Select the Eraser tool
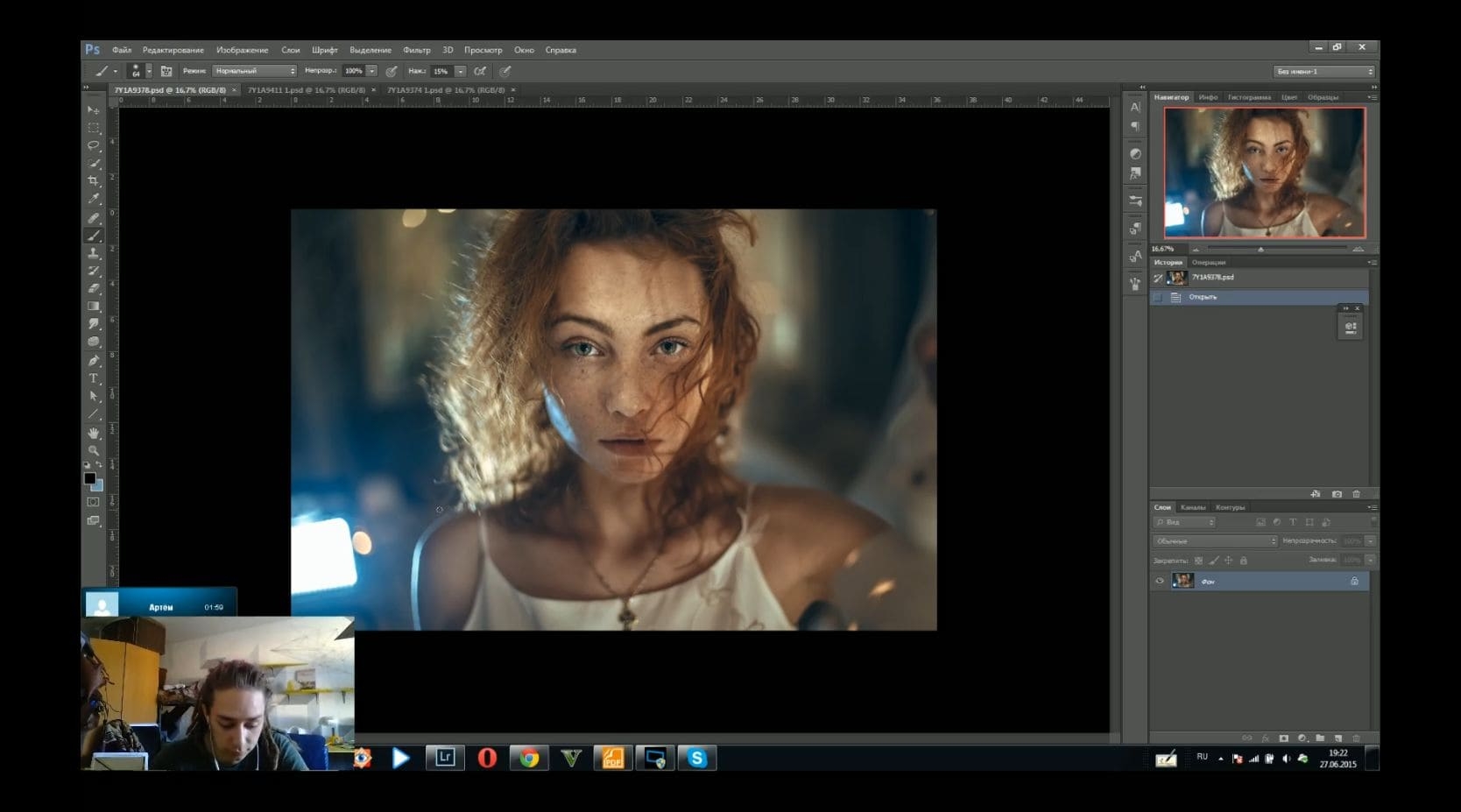Image resolution: width=1461 pixels, height=812 pixels. coord(93,288)
